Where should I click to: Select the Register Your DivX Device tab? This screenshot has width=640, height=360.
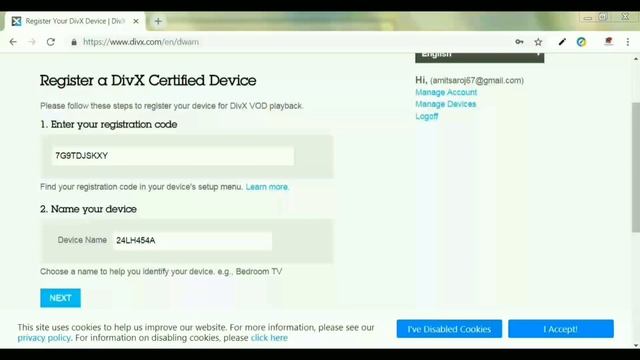74,21
